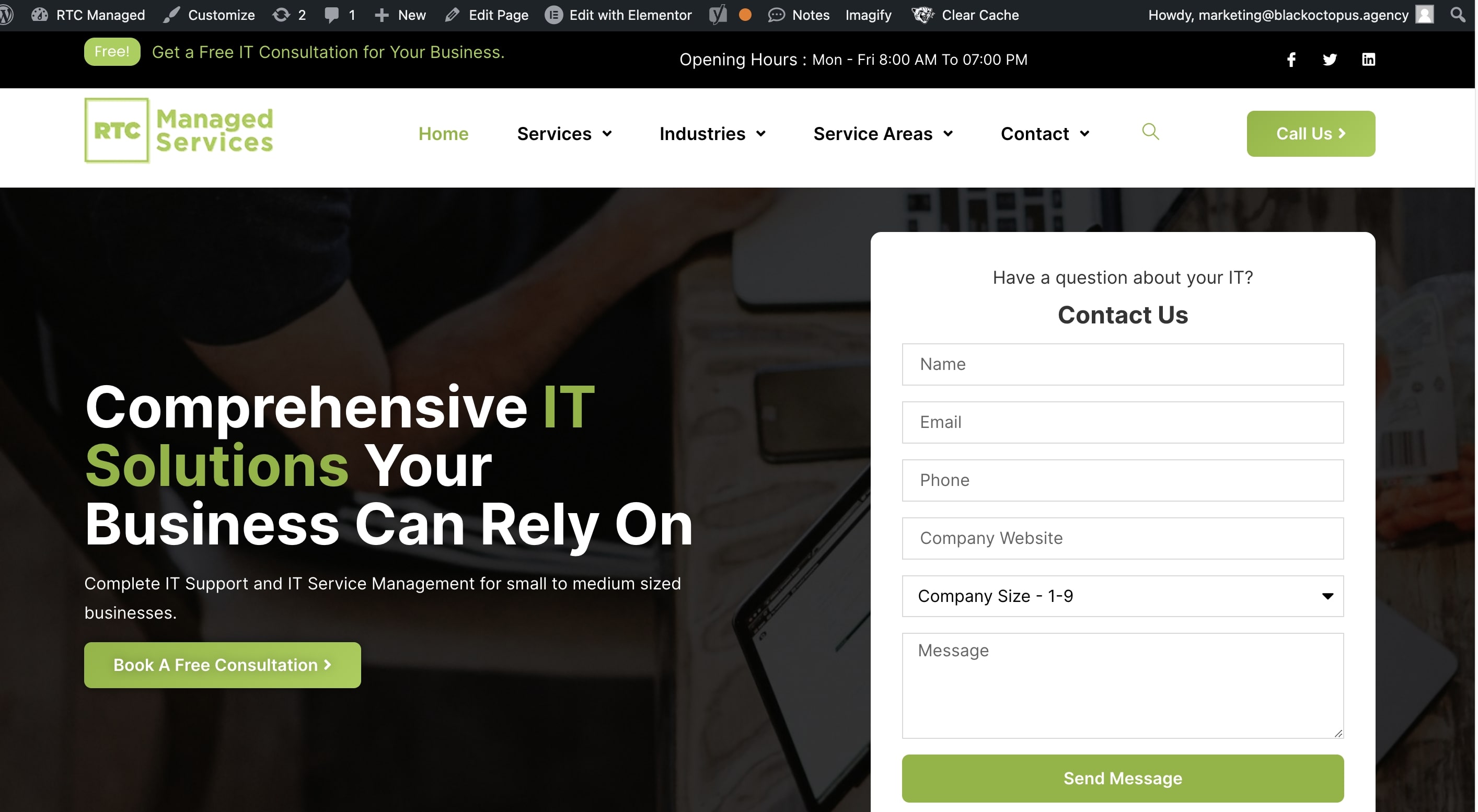The image size is (1478, 812).
Task: Open the WordPress logo menu
Action: coord(6,15)
